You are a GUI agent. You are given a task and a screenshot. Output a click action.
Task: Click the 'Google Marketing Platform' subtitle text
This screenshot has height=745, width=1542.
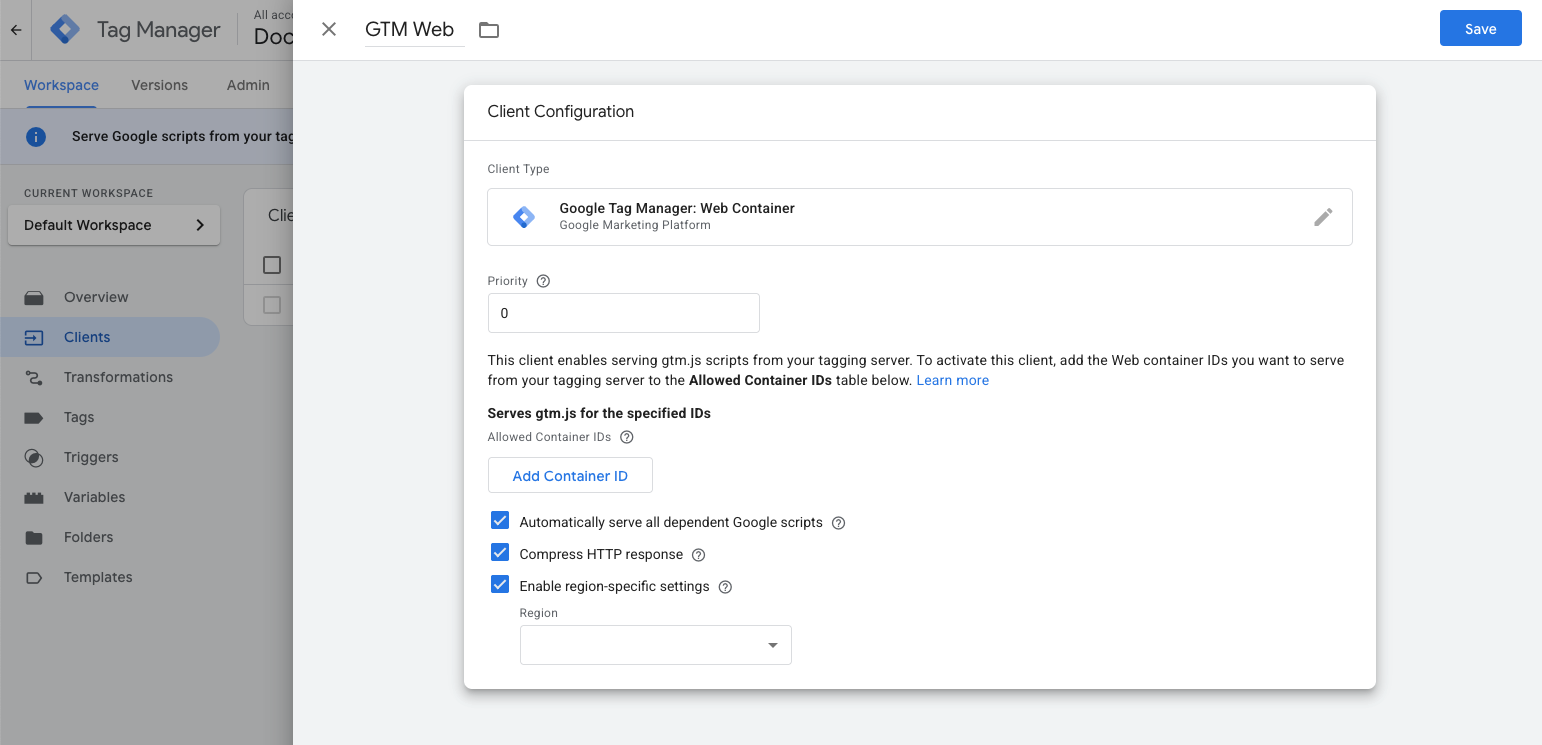point(635,226)
